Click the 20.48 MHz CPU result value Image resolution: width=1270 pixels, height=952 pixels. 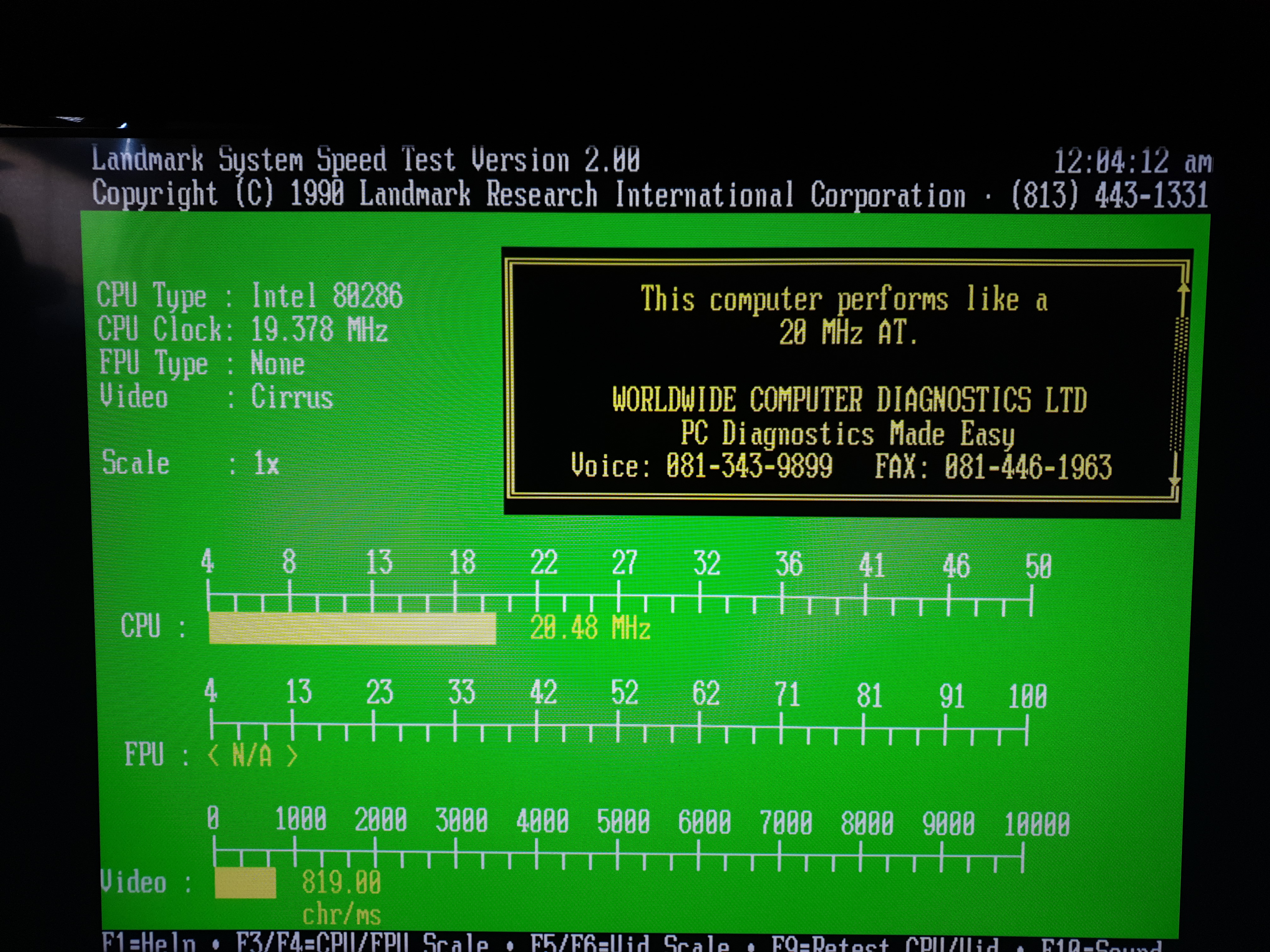590,628
